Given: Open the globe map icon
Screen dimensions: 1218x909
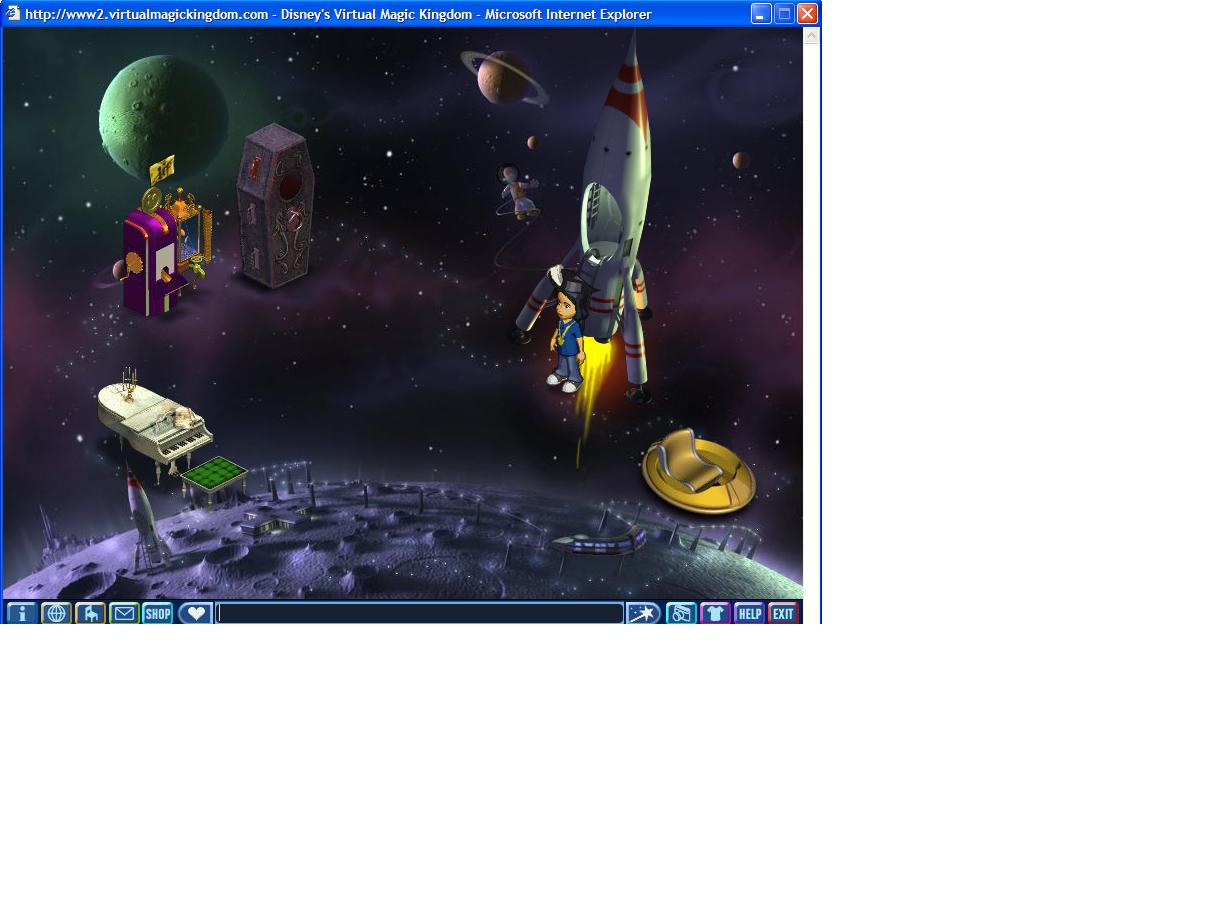Looking at the screenshot, I should point(56,613).
